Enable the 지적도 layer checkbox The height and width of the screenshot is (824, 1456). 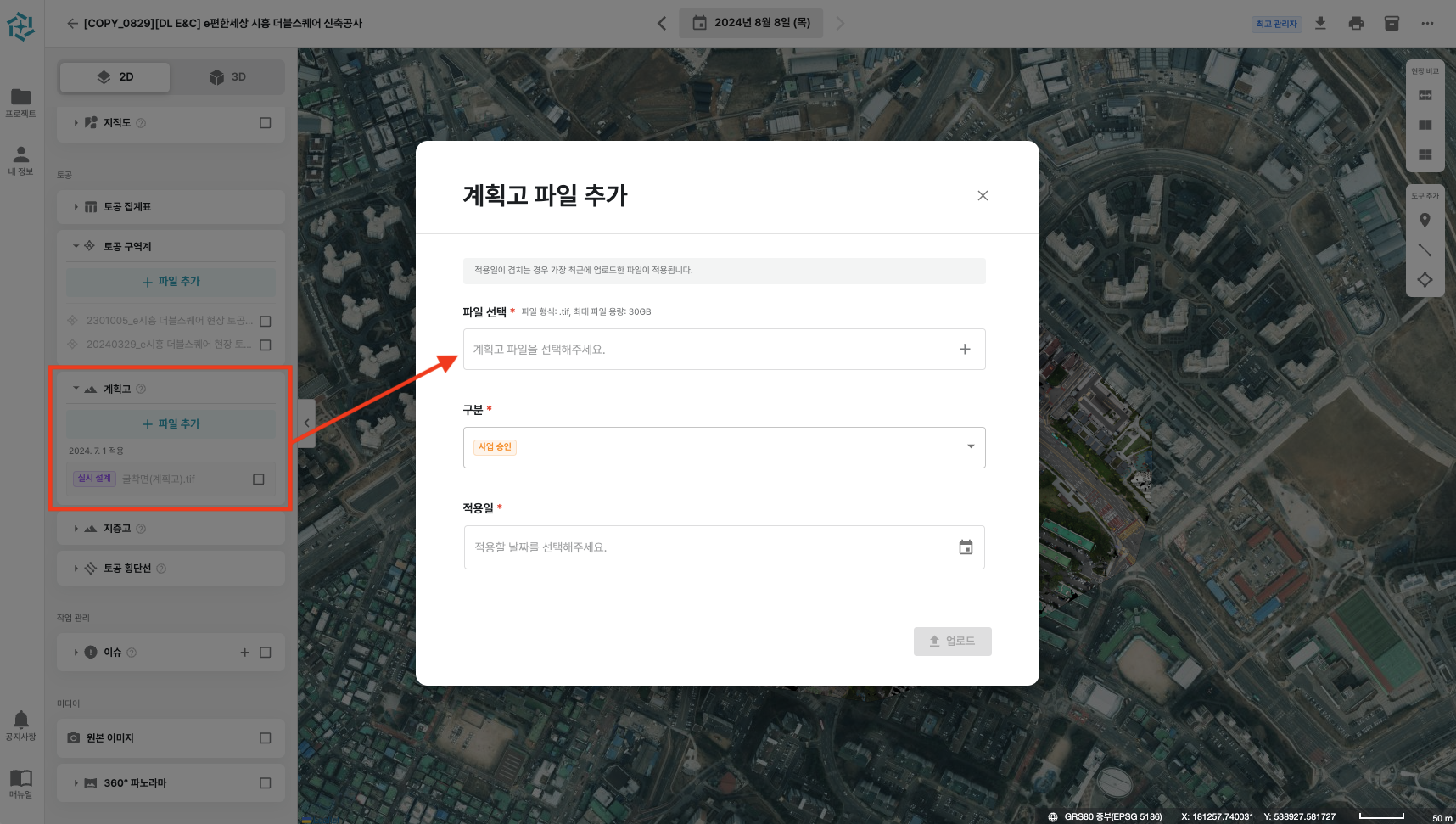(x=266, y=123)
